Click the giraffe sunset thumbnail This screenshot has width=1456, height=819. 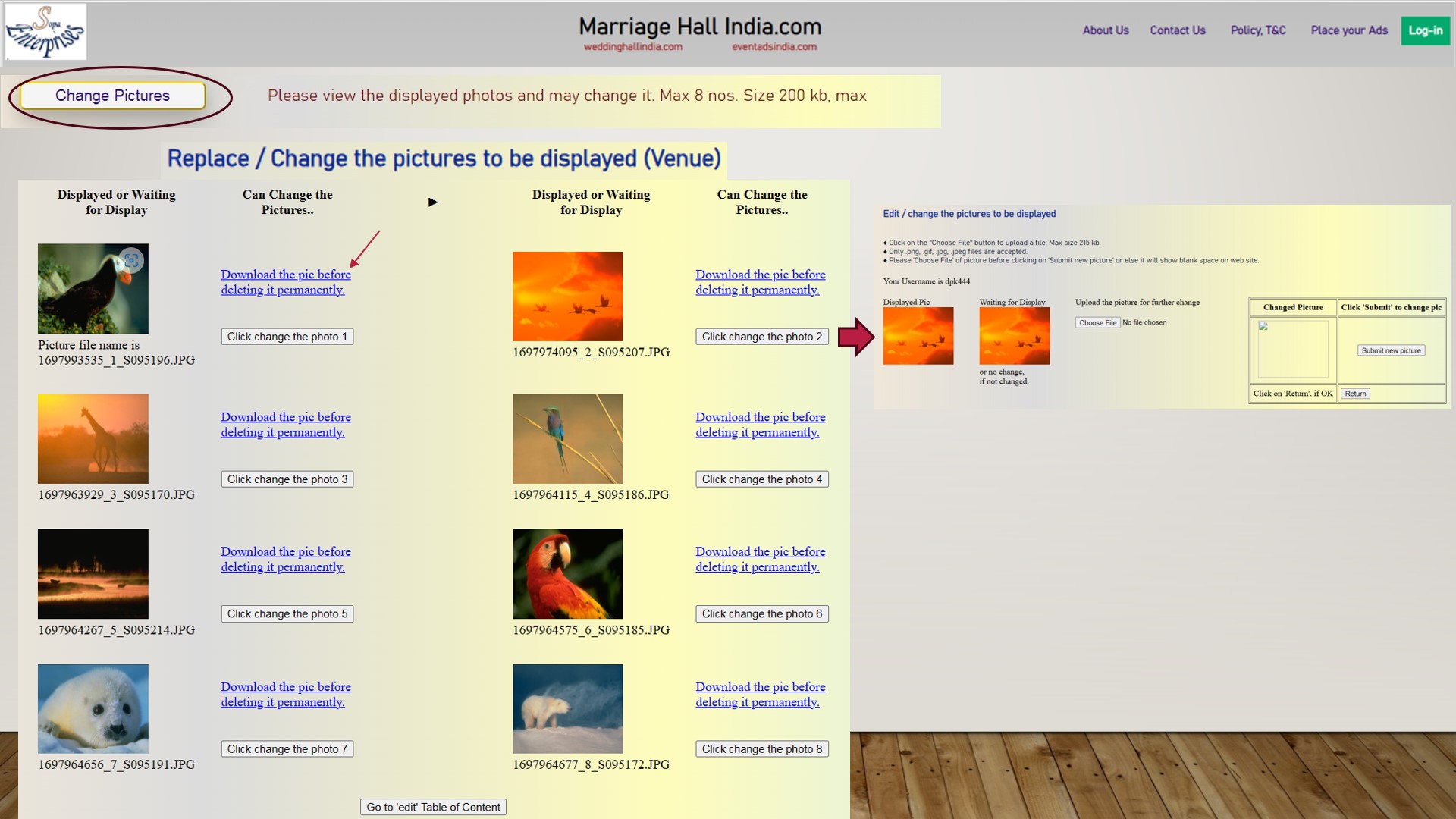pyautogui.click(x=93, y=439)
